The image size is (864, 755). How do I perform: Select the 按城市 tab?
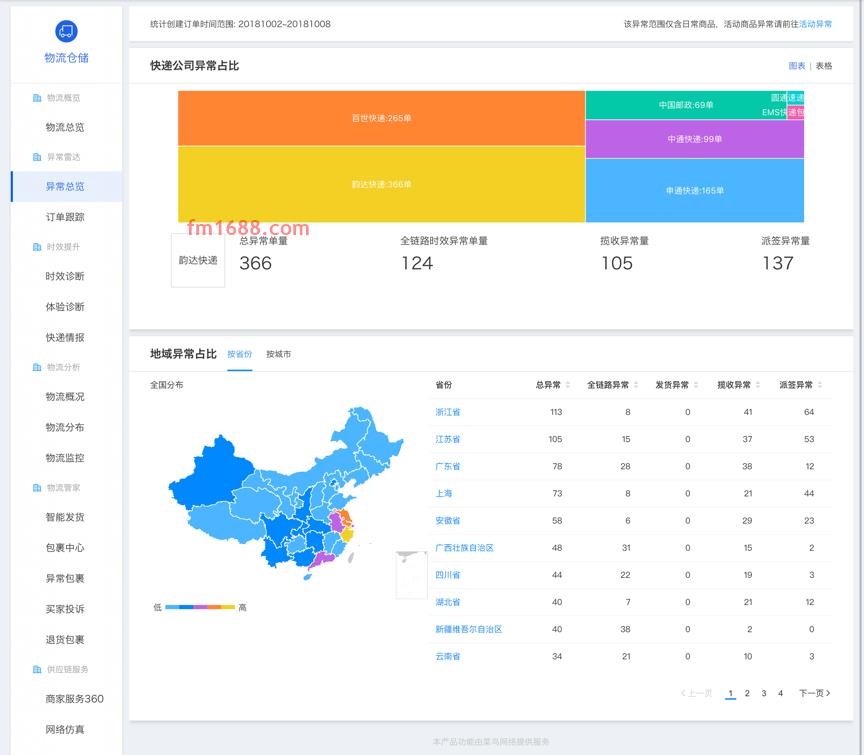[x=278, y=354]
